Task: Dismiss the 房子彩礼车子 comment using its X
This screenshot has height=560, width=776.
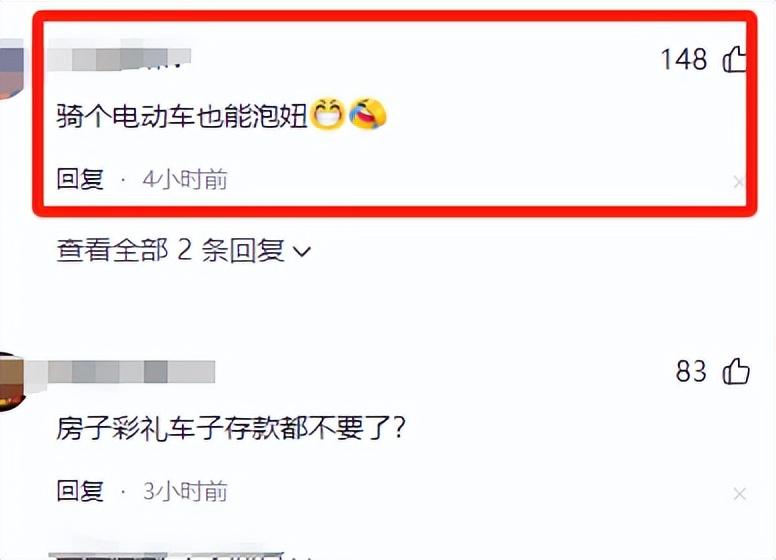Action: tap(739, 494)
